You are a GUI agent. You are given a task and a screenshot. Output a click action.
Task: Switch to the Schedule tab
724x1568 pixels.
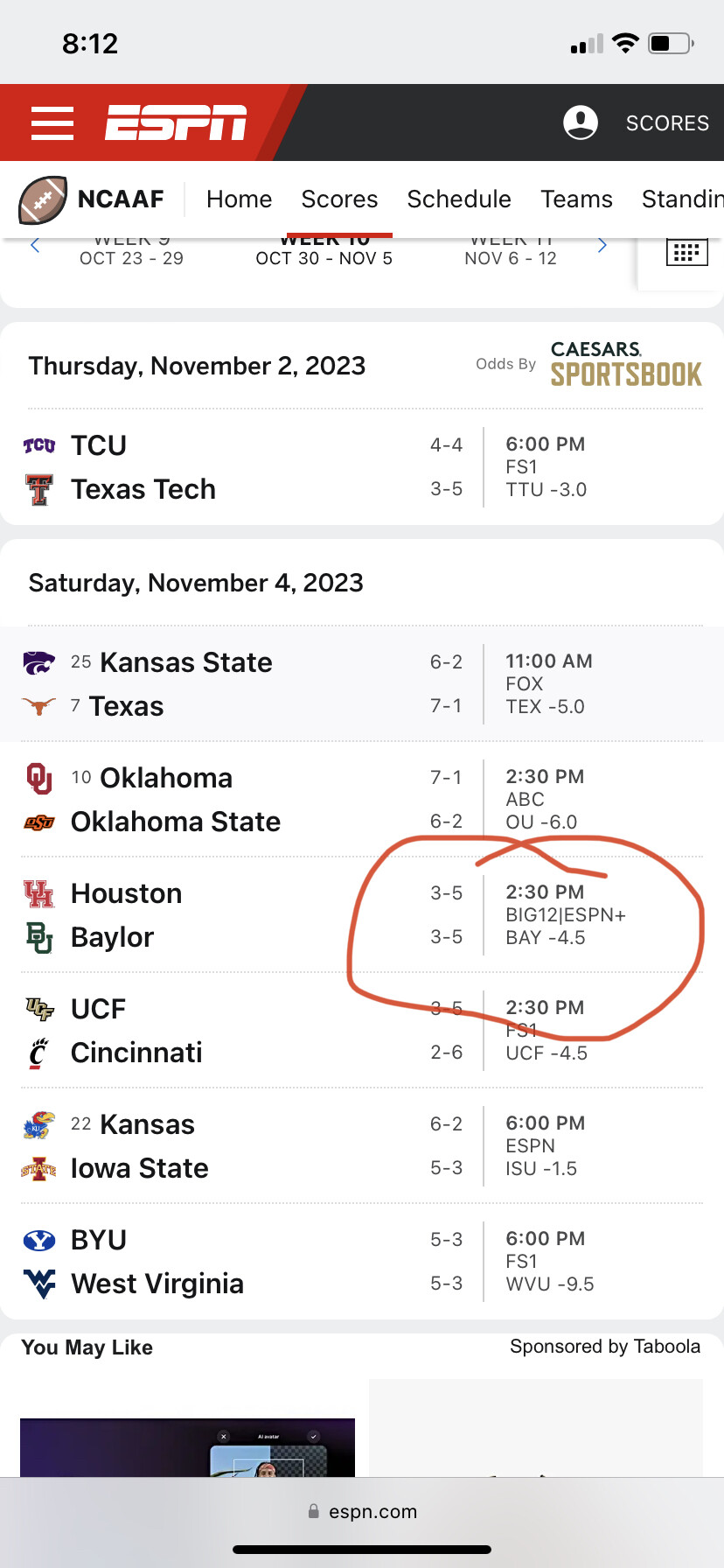coord(459,199)
